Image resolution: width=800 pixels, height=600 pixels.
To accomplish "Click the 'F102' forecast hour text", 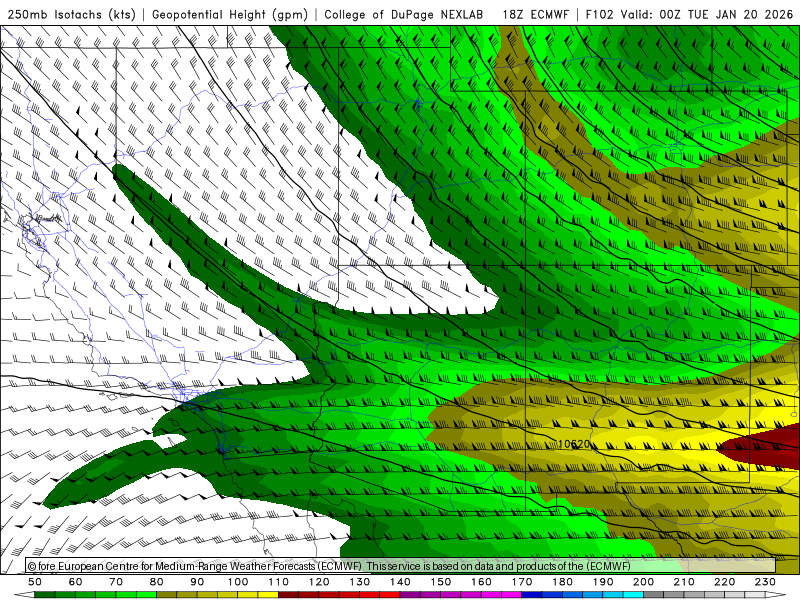I will [599, 14].
